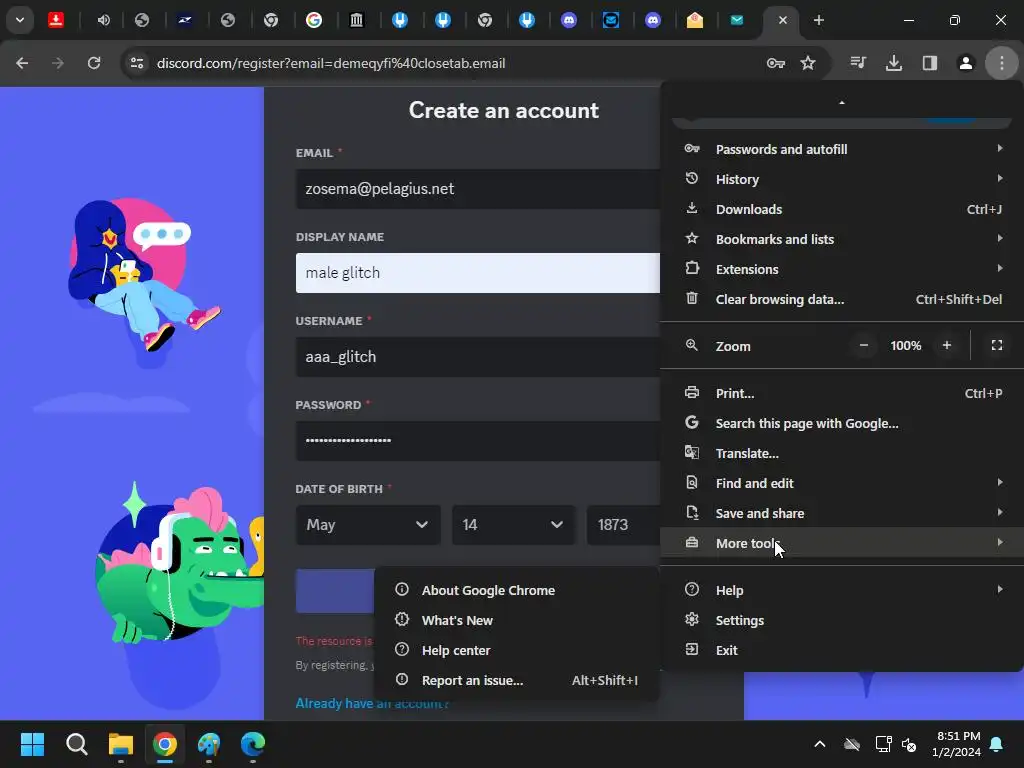The image size is (1024, 768).
Task: Open the year dropdown showing 1873
Action: point(624,525)
